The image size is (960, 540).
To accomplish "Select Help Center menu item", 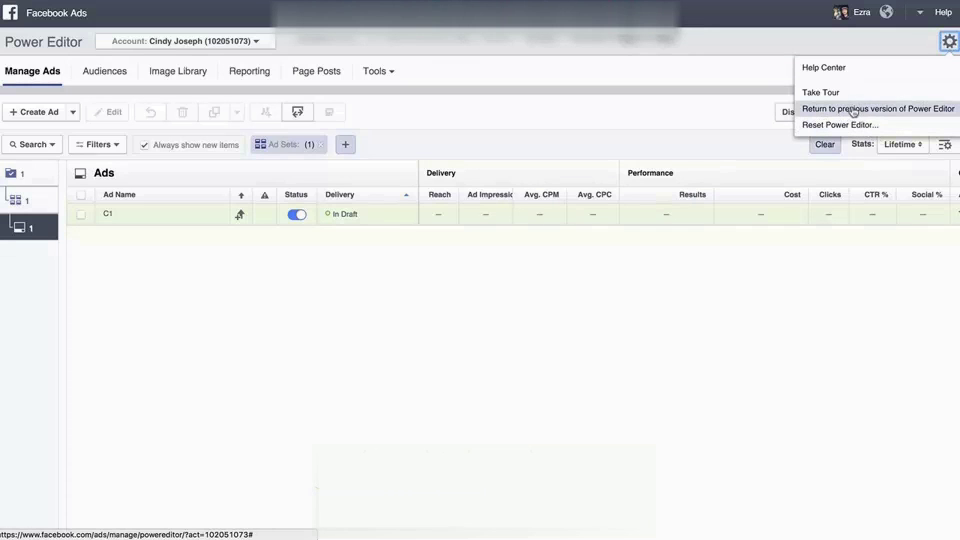I will [x=823, y=67].
